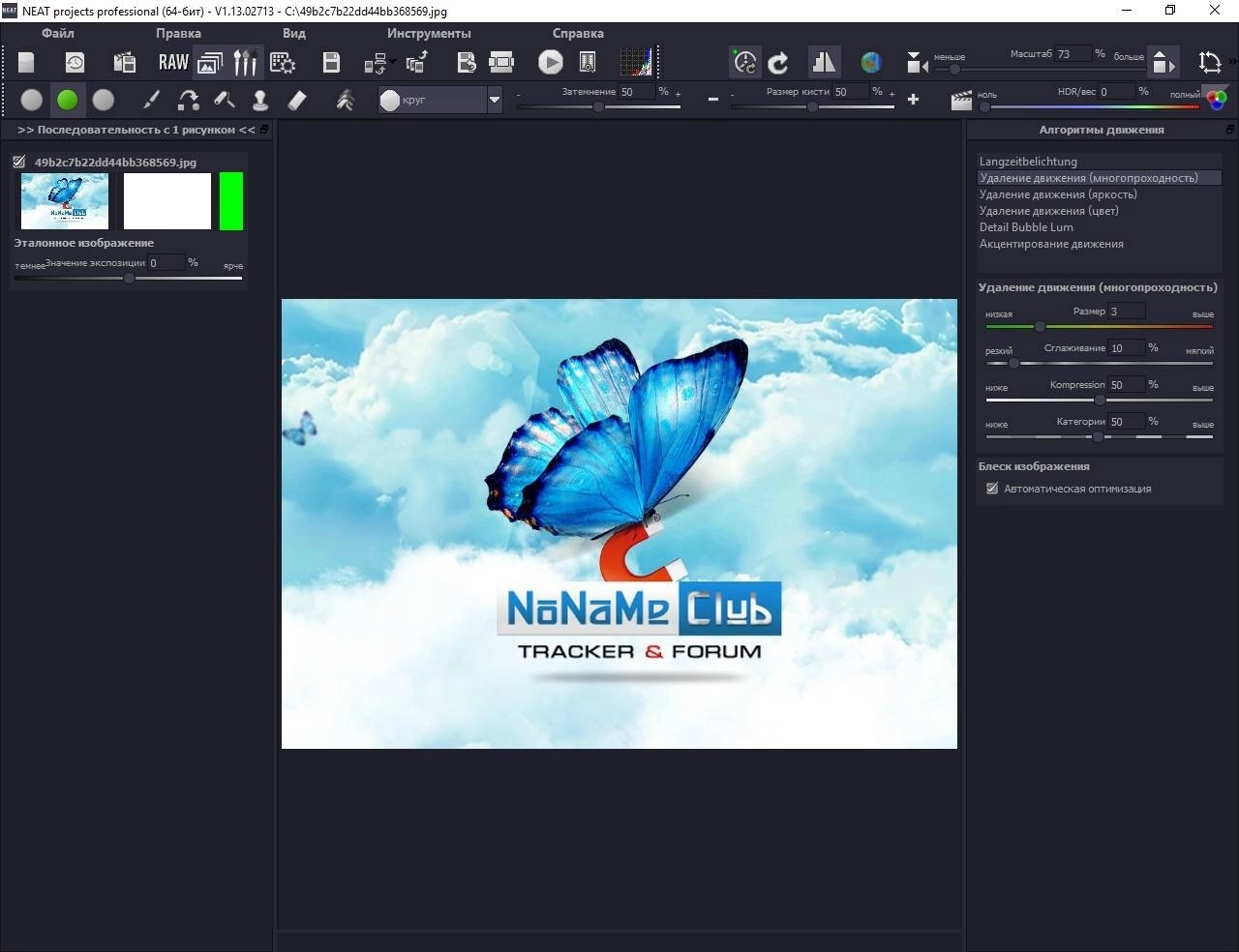Click the image sequence stack icon
1239x952 pixels.
coord(209,63)
